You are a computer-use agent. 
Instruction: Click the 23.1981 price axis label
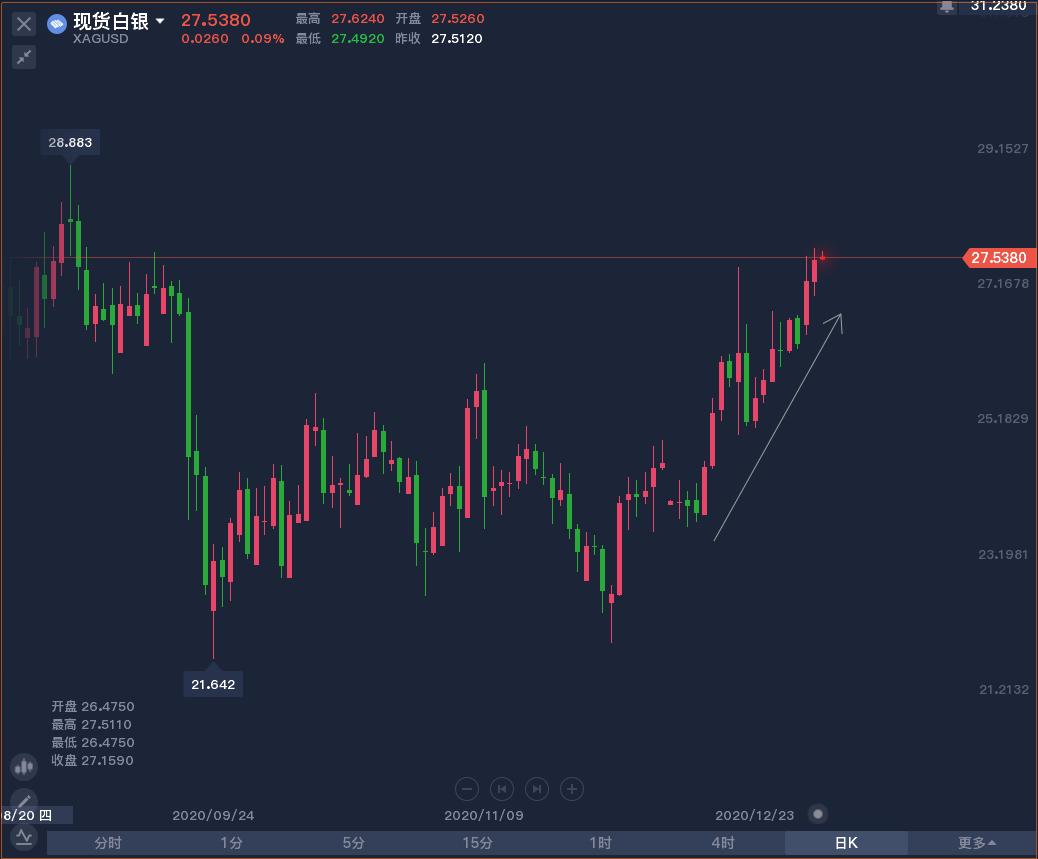point(1003,554)
